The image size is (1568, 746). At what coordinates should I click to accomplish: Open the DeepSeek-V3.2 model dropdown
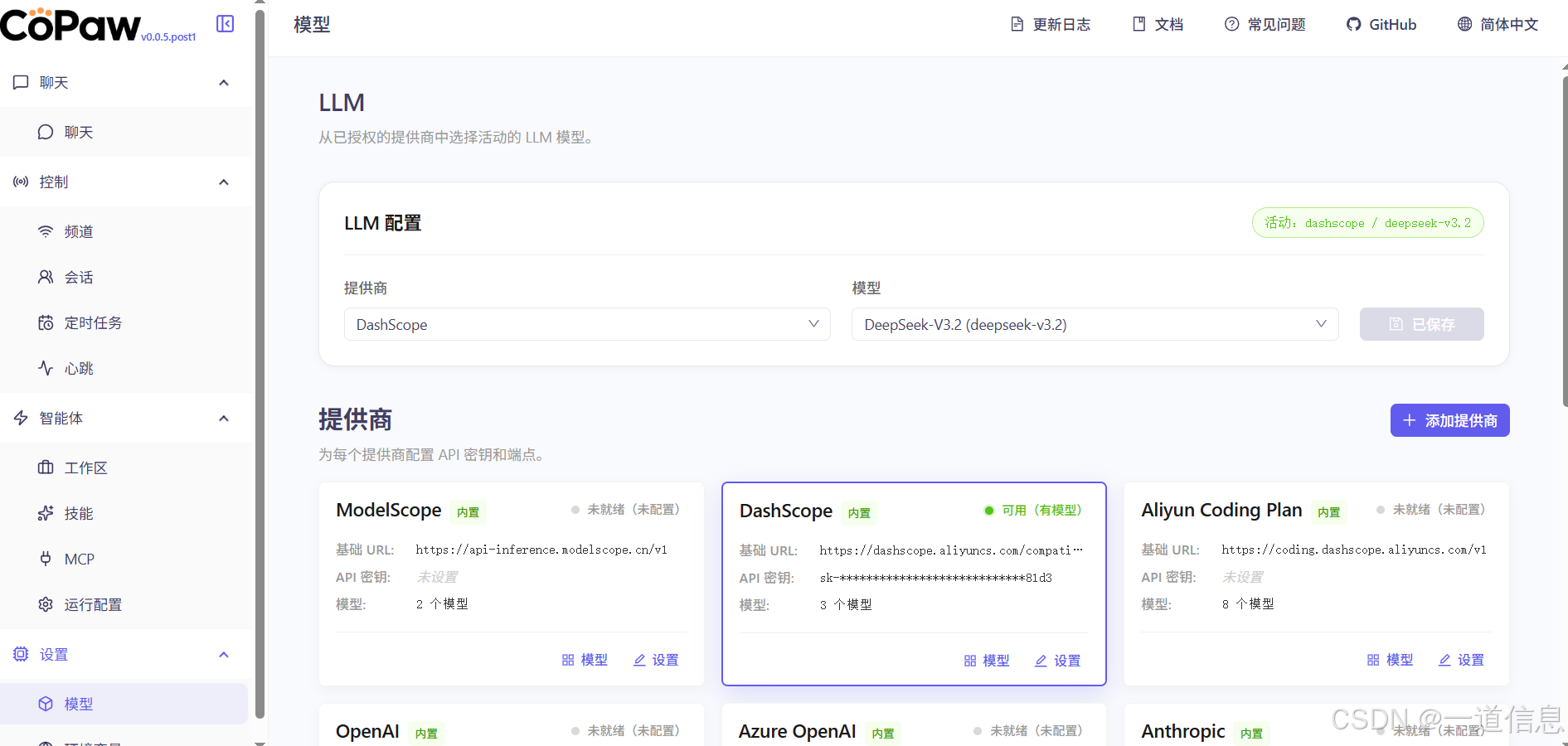tap(1095, 324)
